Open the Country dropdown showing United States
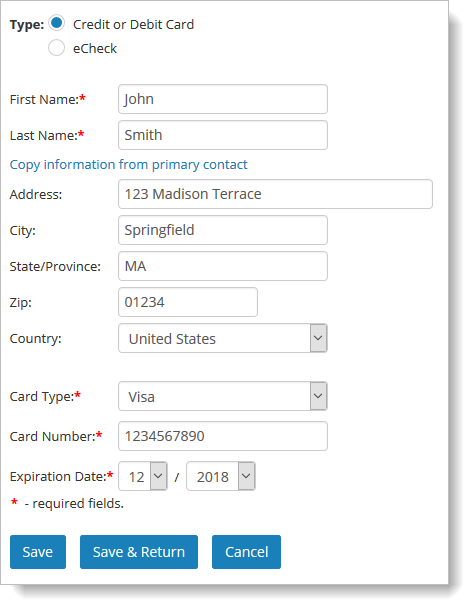Screen dimensions: 474x610 223,338
